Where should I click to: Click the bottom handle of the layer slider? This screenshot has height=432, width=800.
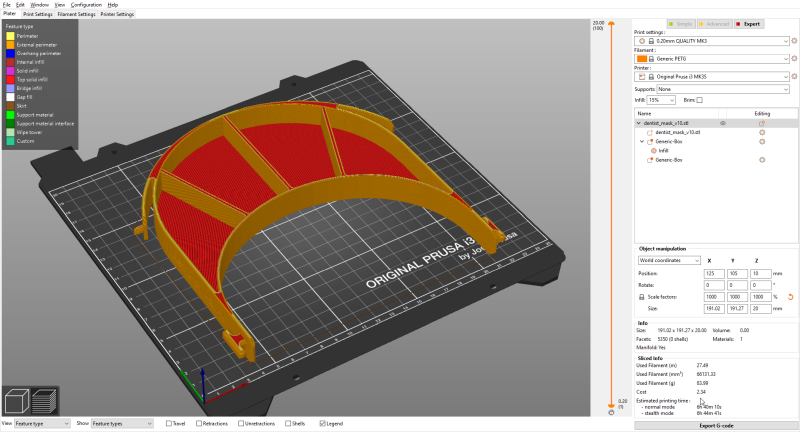click(x=611, y=405)
